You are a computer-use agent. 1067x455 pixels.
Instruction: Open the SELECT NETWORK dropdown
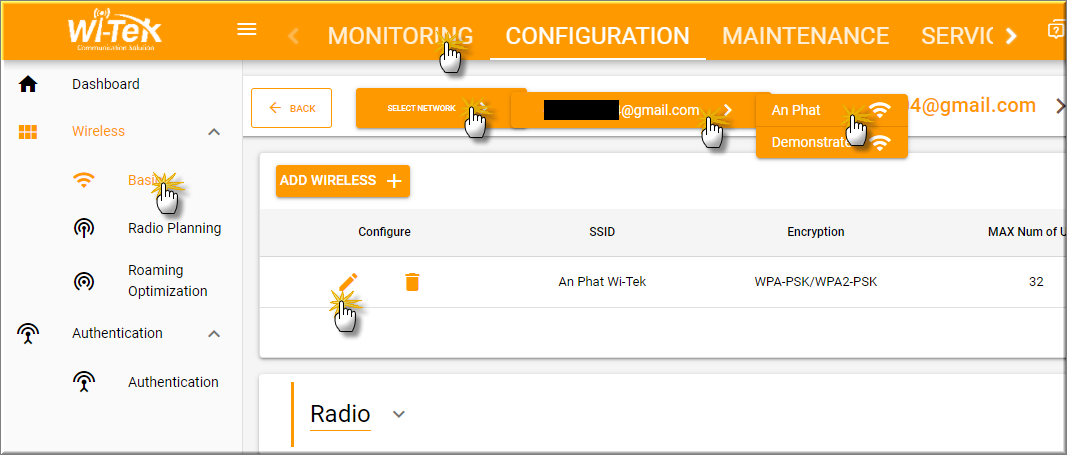point(441,108)
